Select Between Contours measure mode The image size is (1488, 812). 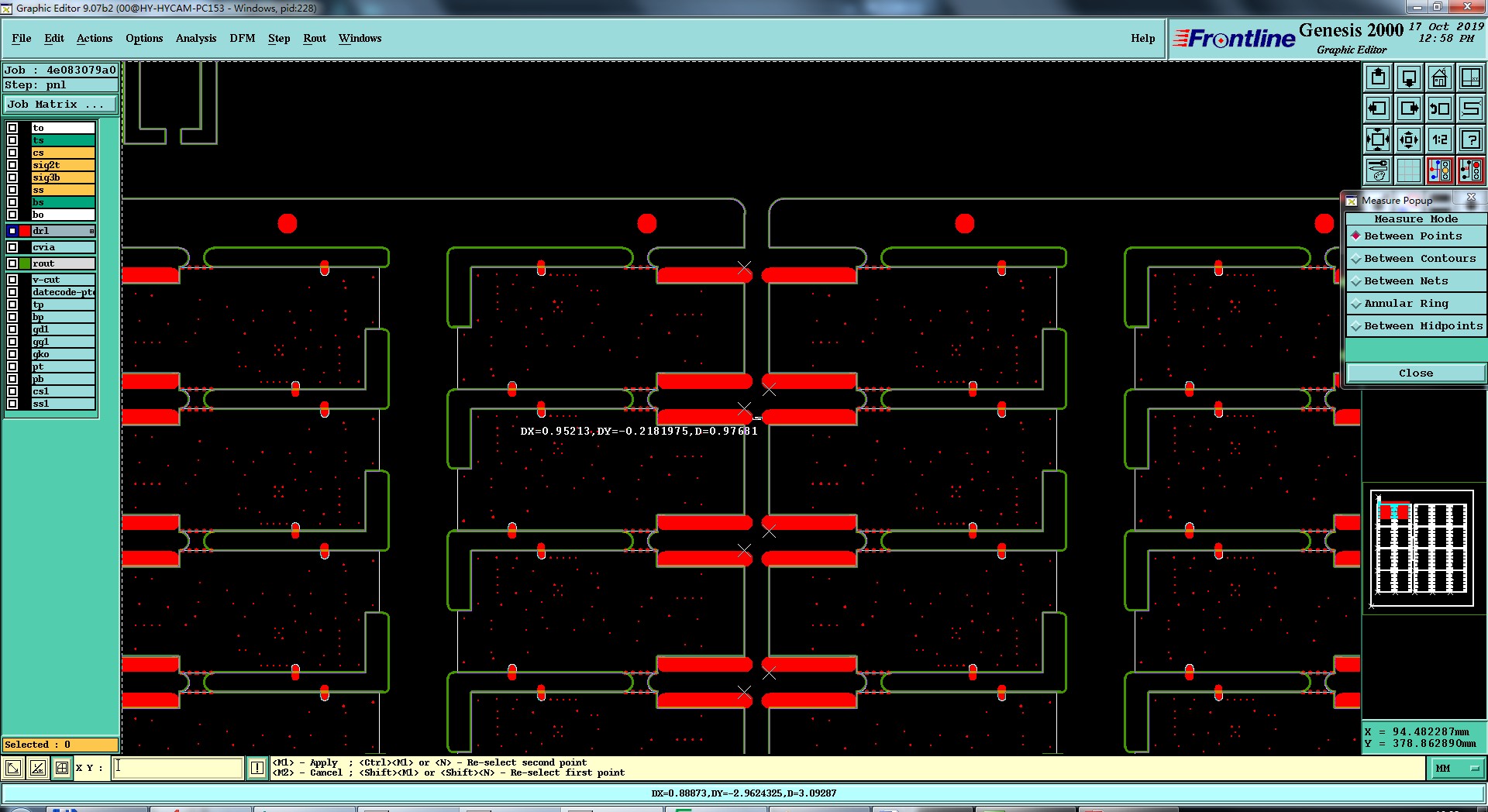(x=1416, y=259)
